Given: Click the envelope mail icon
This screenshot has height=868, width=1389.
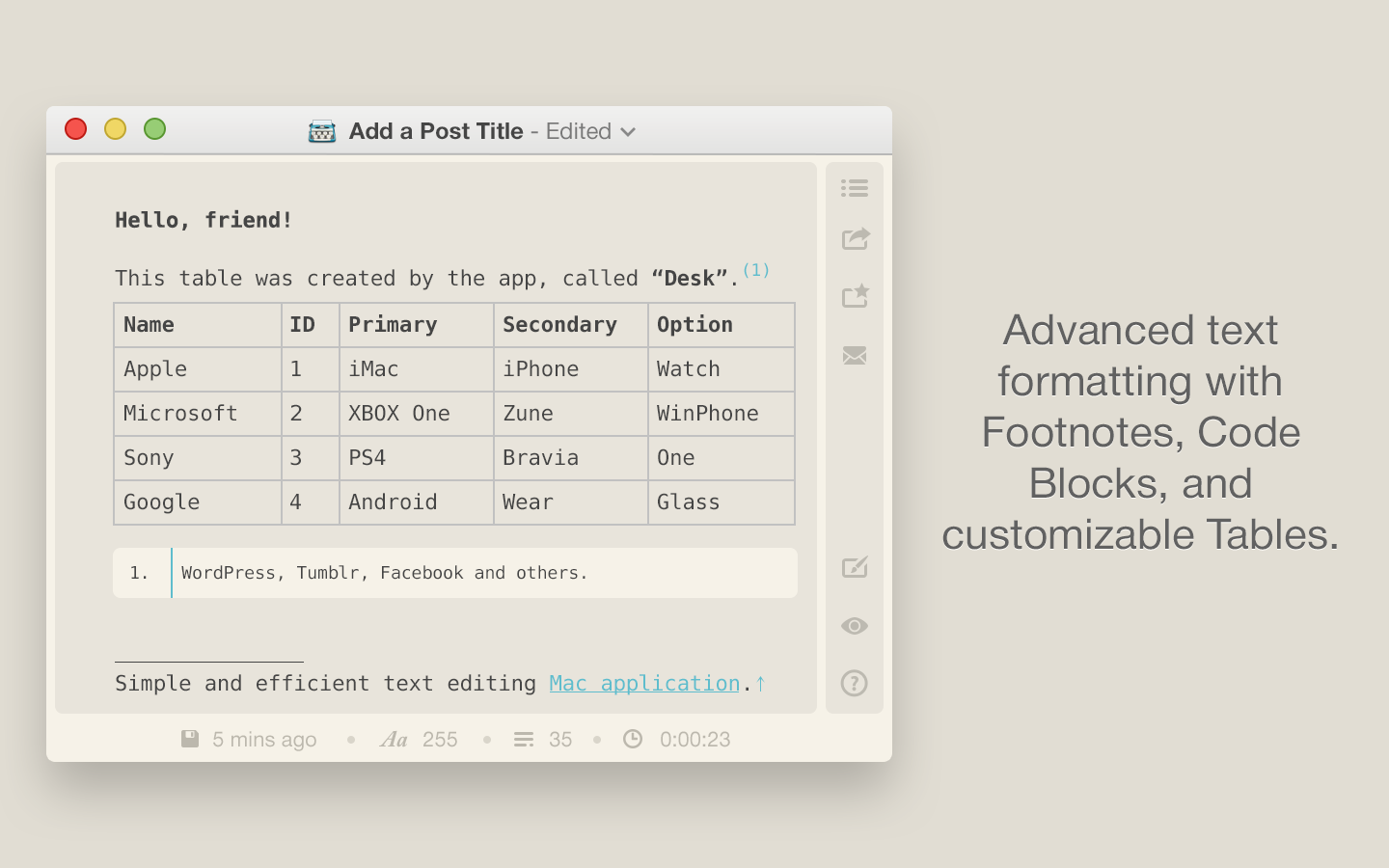Looking at the screenshot, I should pos(855,356).
